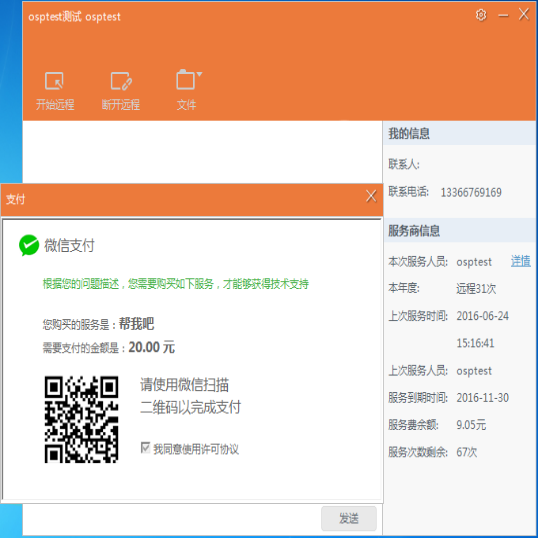Image resolution: width=538 pixels, height=538 pixels.
Task: Open the 我同意使用许可协议 agreement text
Action: 196,449
